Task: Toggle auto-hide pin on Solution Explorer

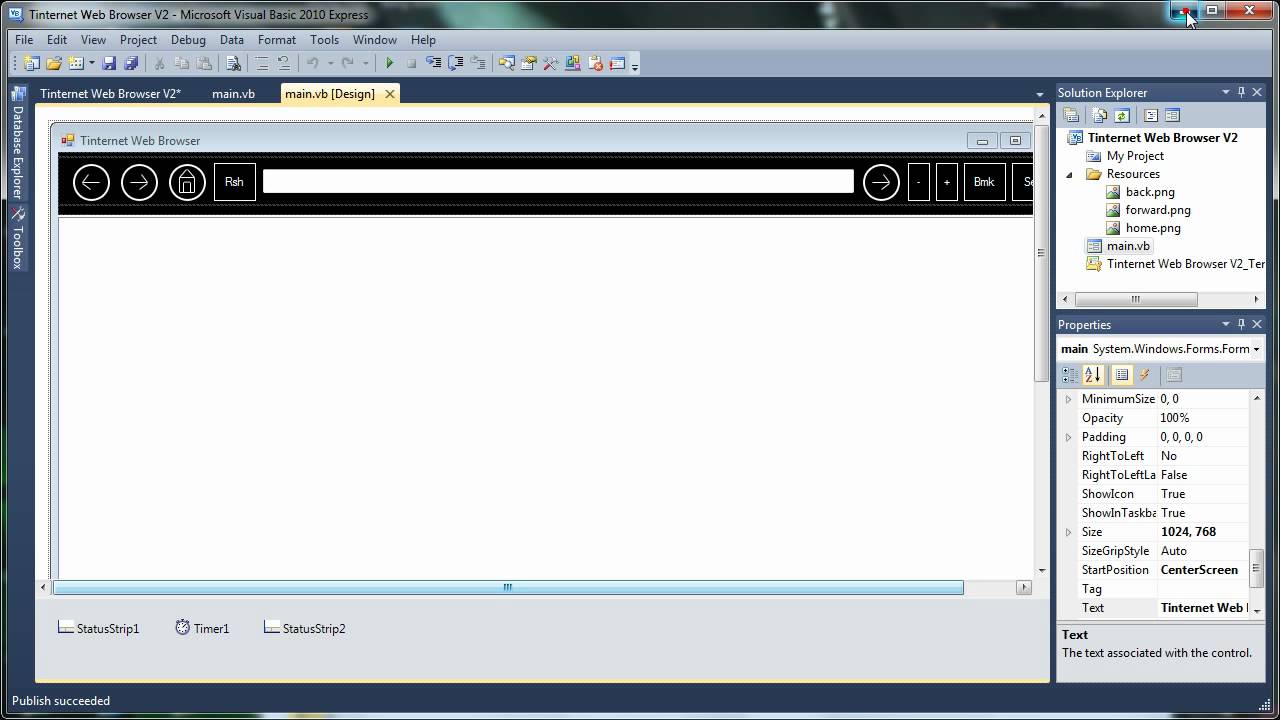Action: [x=1241, y=92]
